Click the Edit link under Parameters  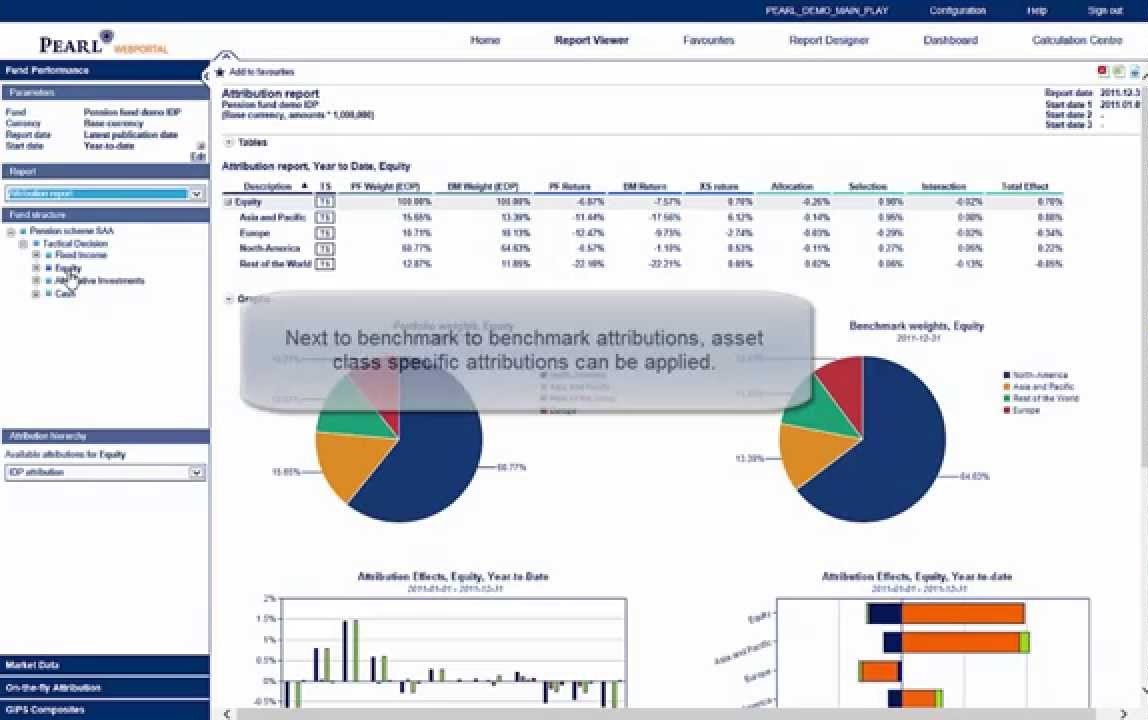coord(202,157)
